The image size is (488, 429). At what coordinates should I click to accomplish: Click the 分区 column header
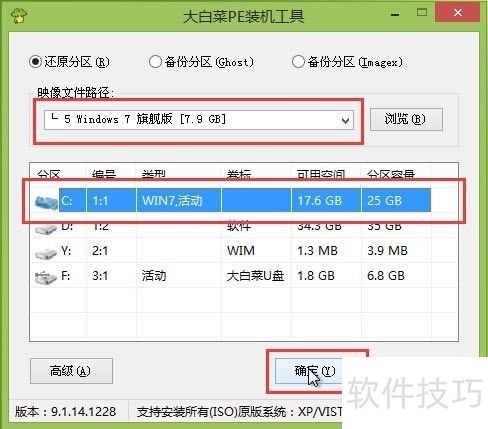coord(49,174)
